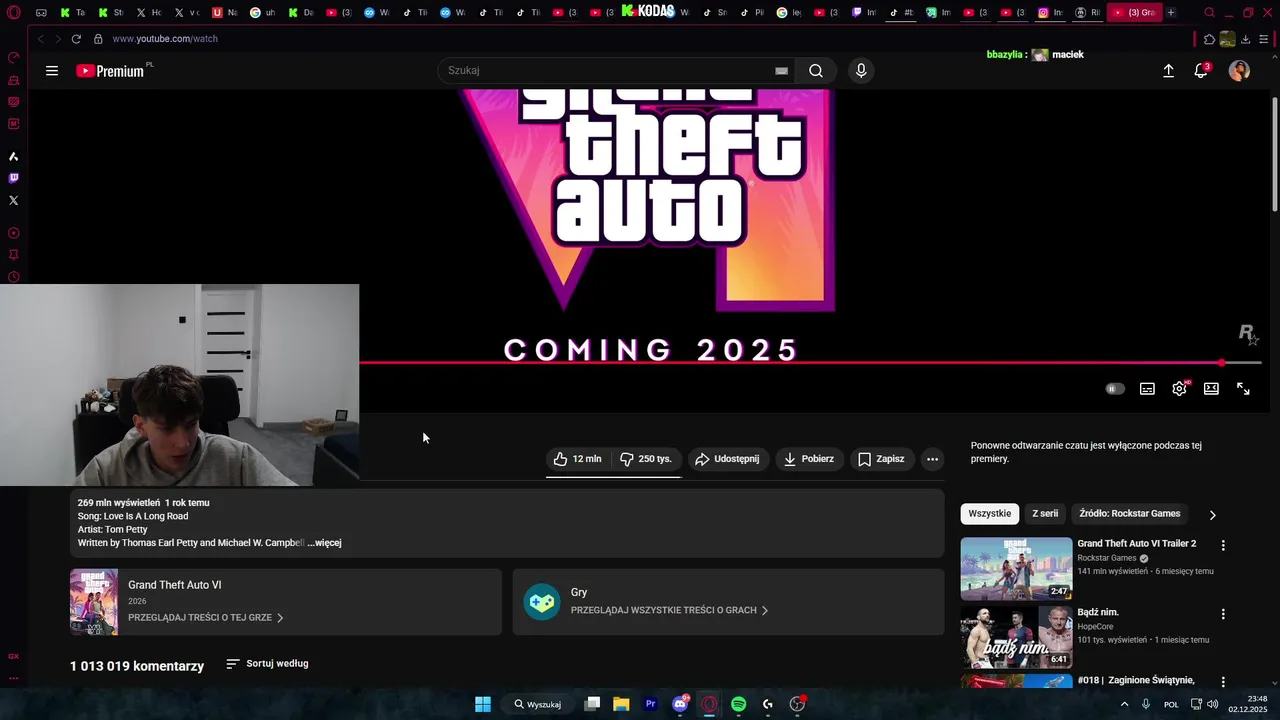The height and width of the screenshot is (720, 1280).
Task: Expand description with ...więcej
Action: tap(325, 543)
